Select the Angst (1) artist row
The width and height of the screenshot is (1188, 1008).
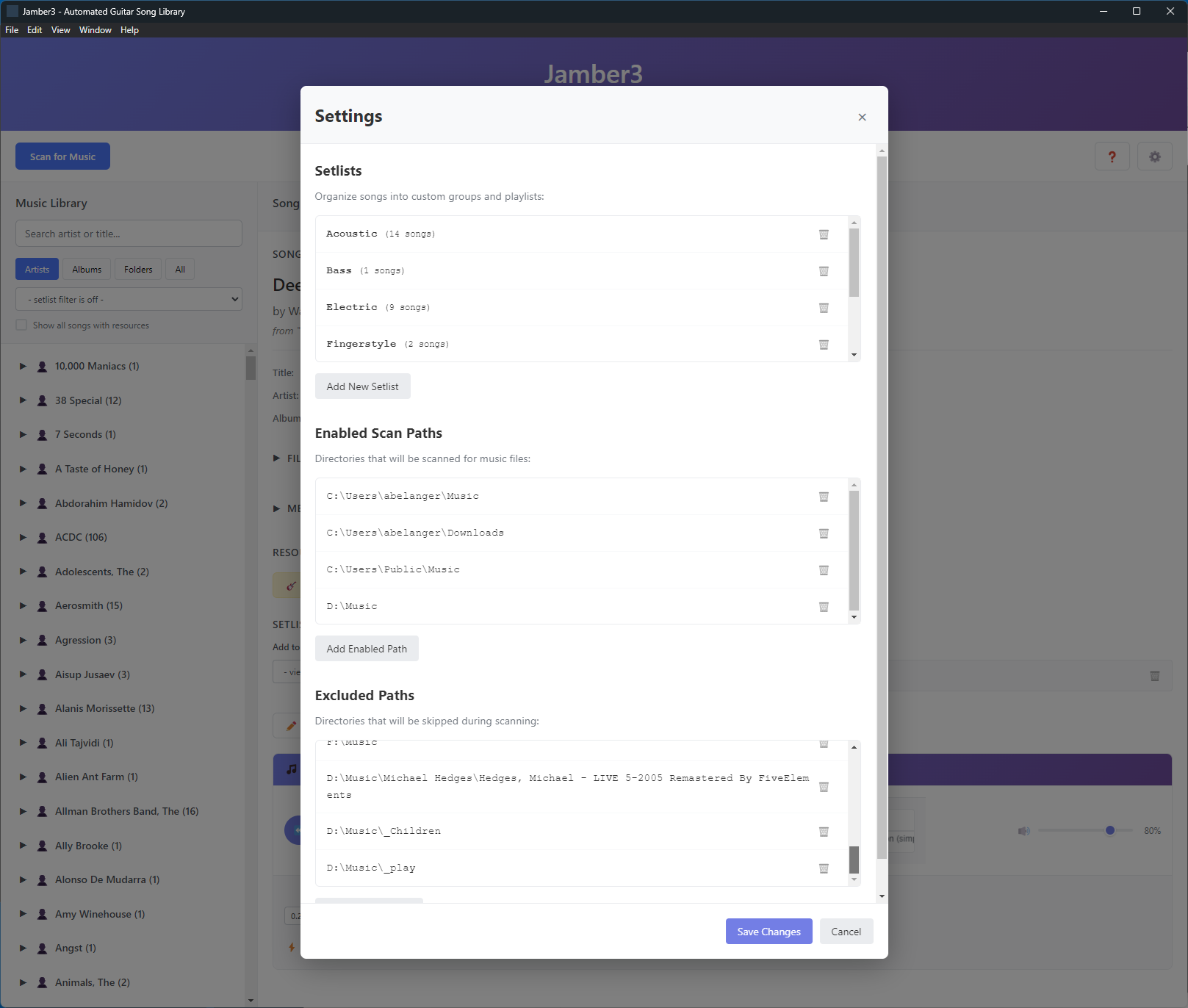click(122, 948)
